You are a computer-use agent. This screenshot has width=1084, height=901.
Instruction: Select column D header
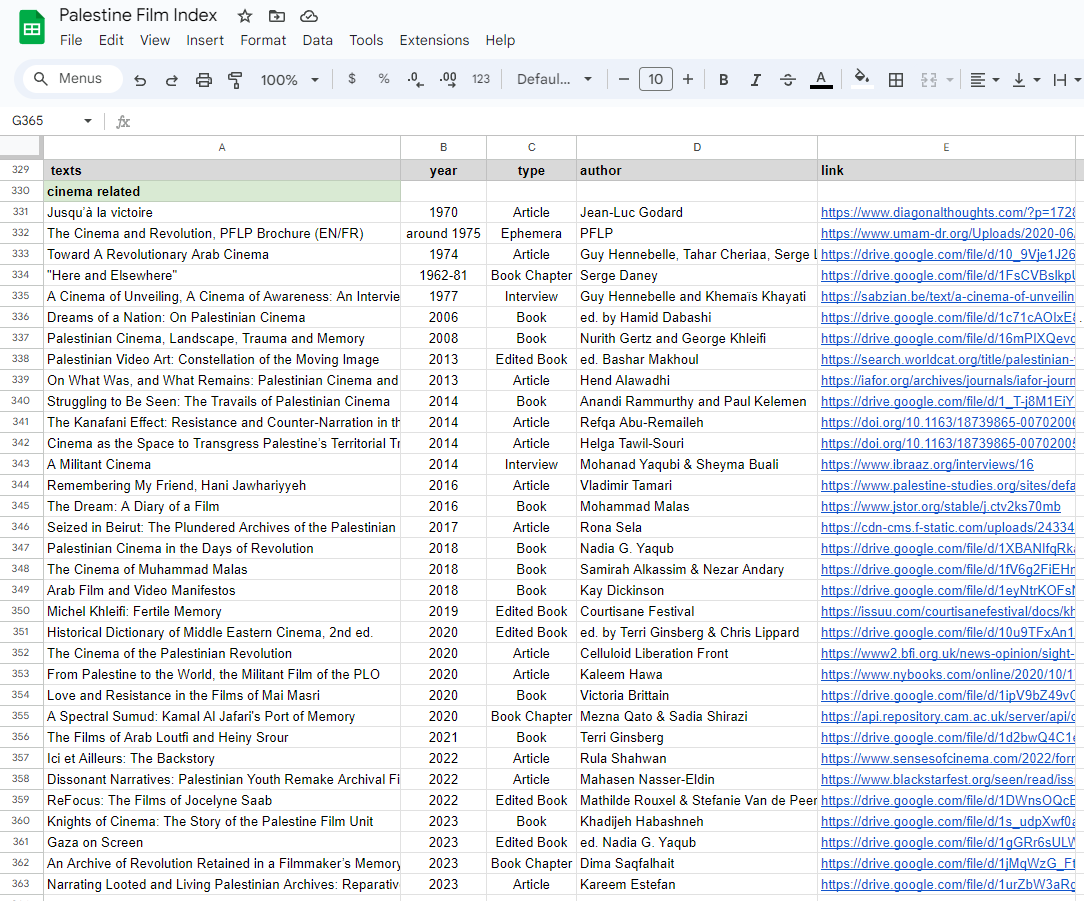[x=697, y=147]
